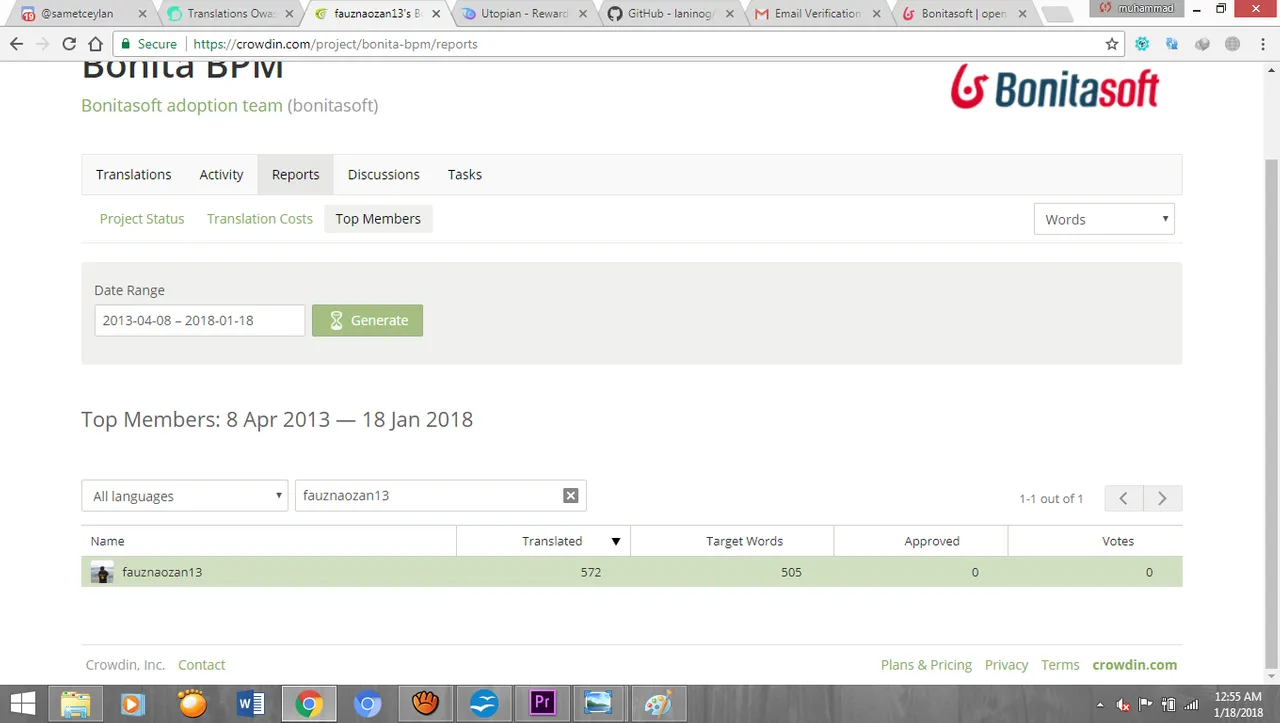Open the Words unit dropdown
1280x723 pixels.
[x=1104, y=219]
